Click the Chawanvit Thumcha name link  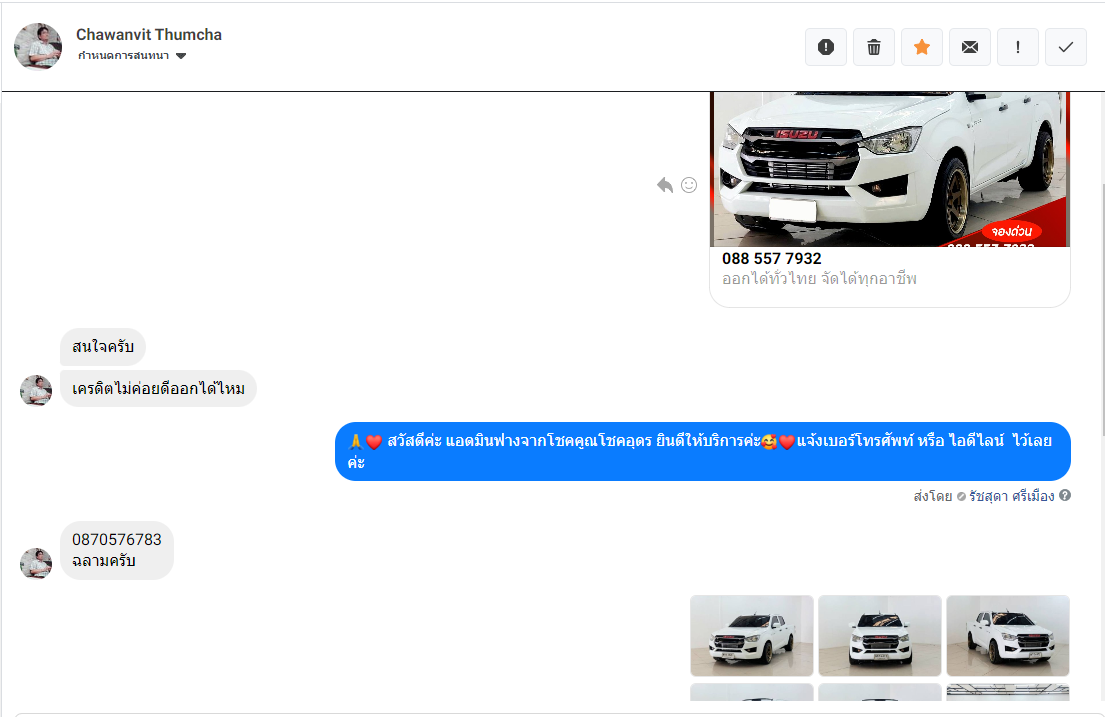click(x=149, y=35)
